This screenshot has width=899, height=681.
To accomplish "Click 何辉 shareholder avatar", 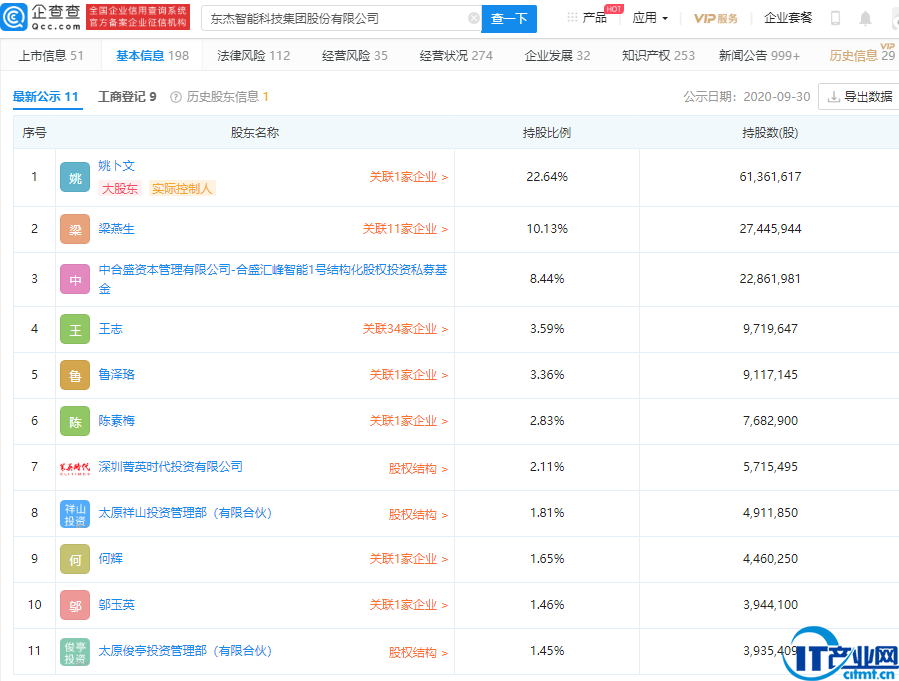I will (x=75, y=559).
